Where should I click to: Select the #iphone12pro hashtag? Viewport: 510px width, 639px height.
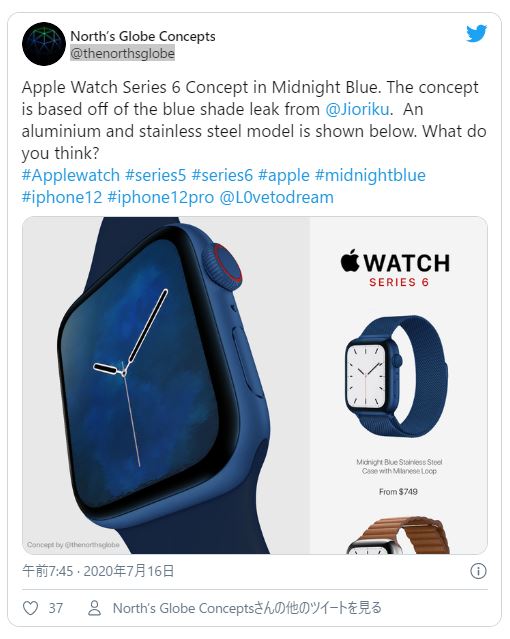tap(160, 197)
